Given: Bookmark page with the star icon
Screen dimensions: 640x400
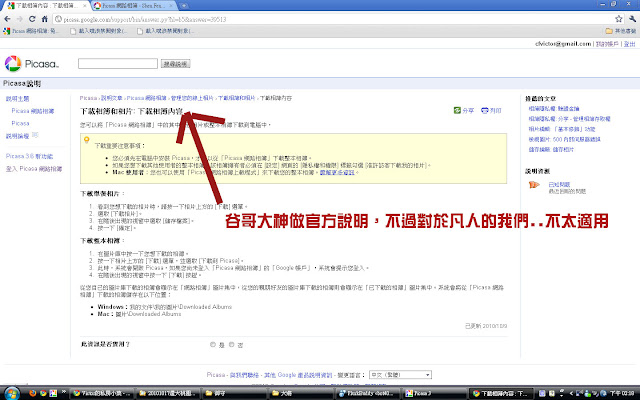Looking at the screenshot, I should [619, 19].
